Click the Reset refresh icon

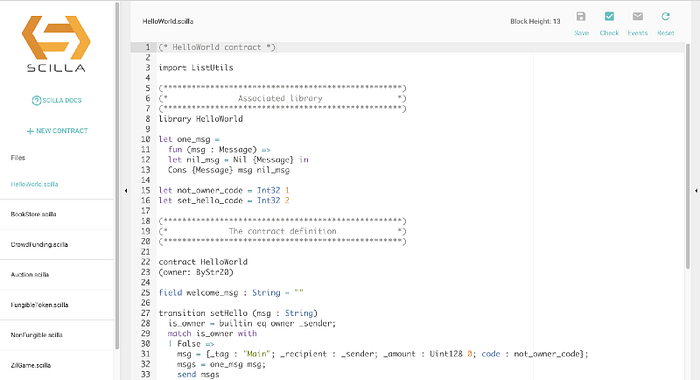click(665, 17)
